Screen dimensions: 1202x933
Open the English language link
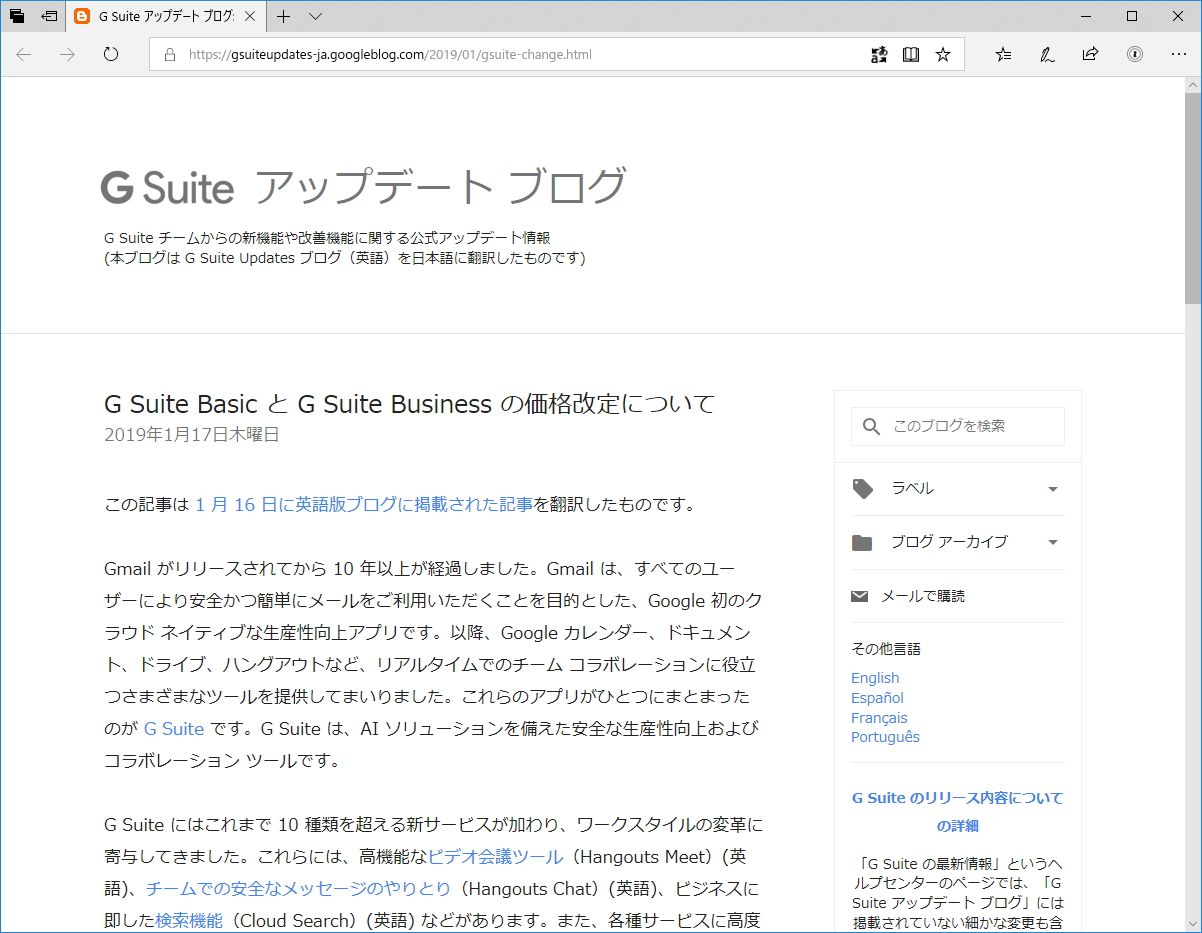click(875, 677)
